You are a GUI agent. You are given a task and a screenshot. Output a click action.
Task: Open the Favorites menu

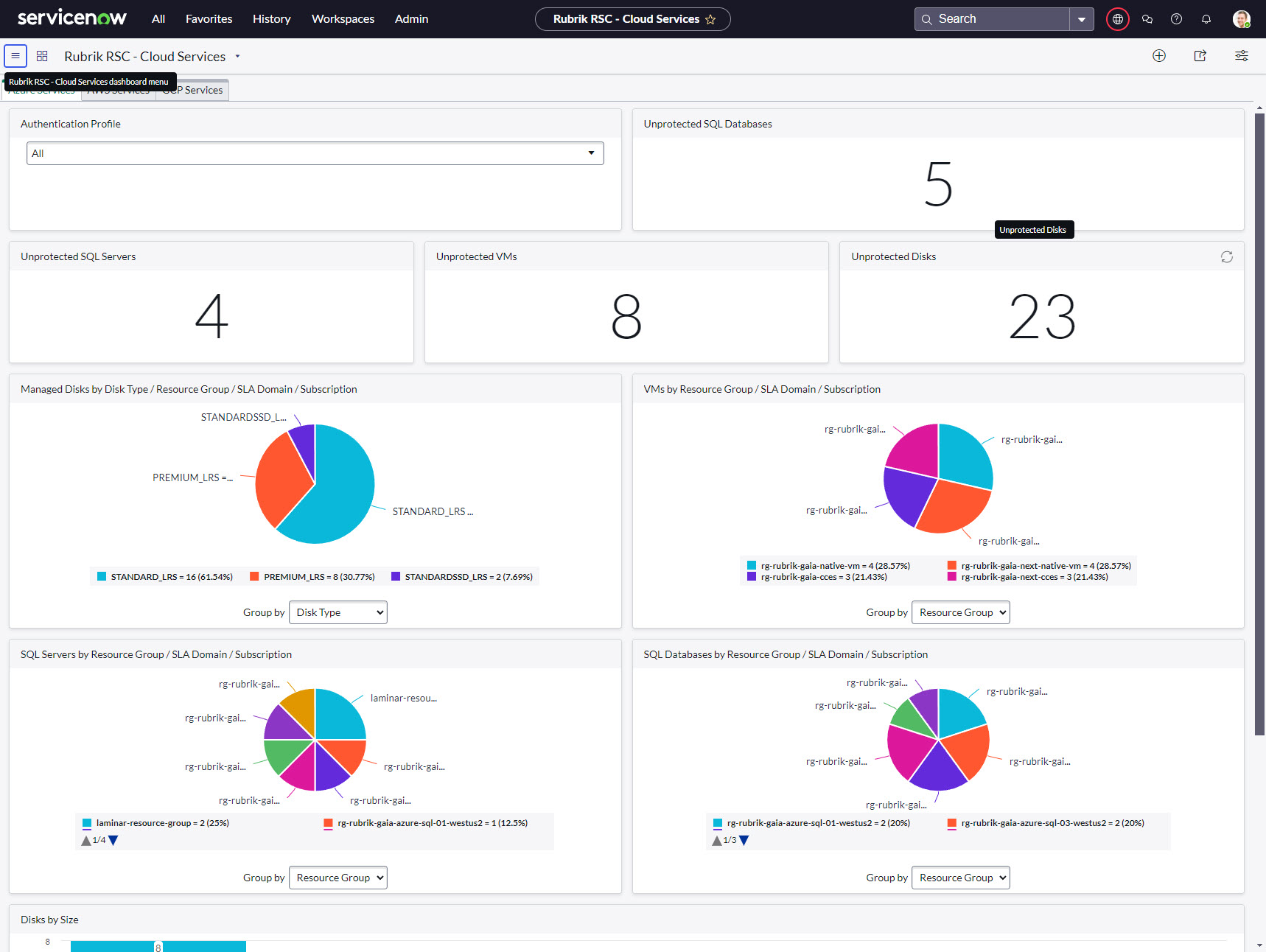(x=209, y=19)
